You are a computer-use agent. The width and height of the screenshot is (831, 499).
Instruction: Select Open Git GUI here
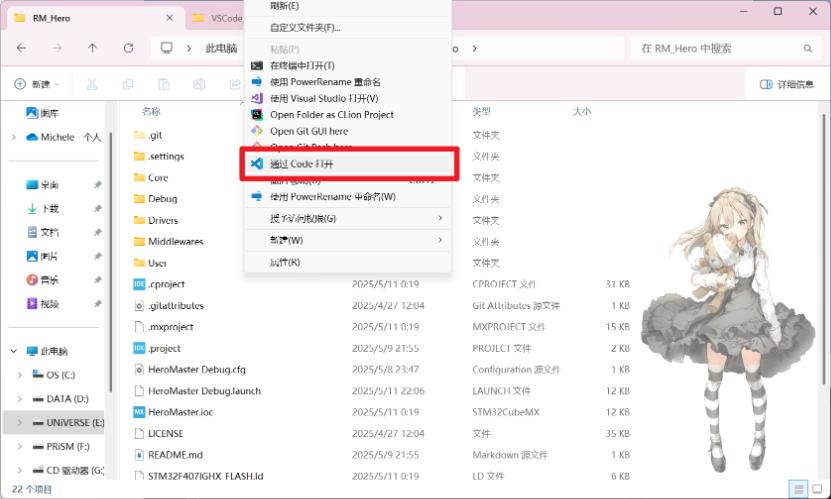coord(347,131)
